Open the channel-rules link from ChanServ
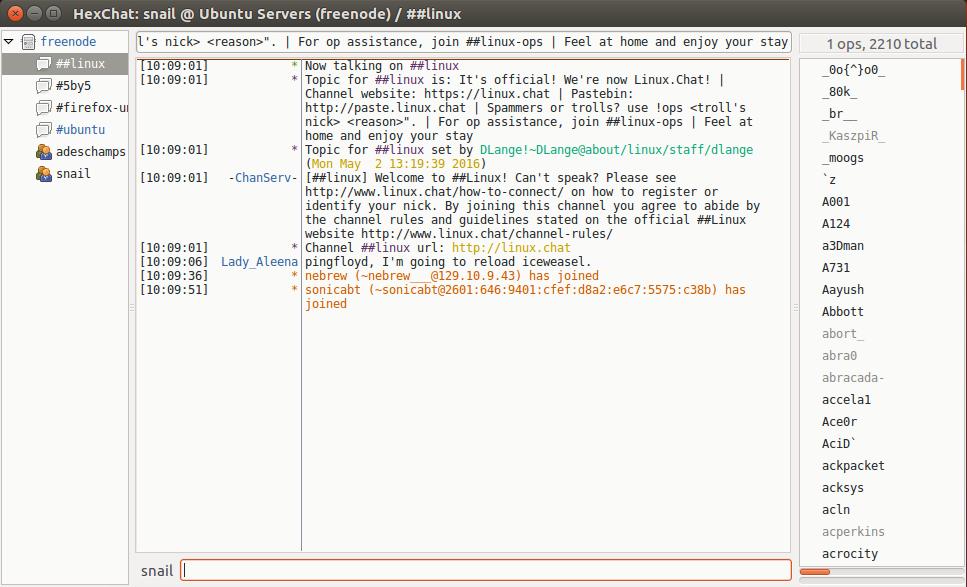967x587 pixels. [487, 234]
